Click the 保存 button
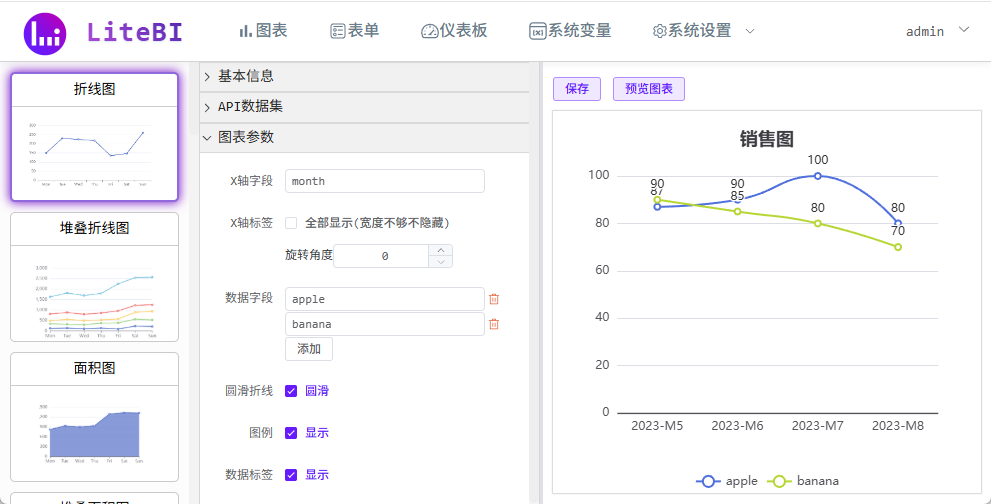The width and height of the screenshot is (991, 504). [x=577, y=89]
